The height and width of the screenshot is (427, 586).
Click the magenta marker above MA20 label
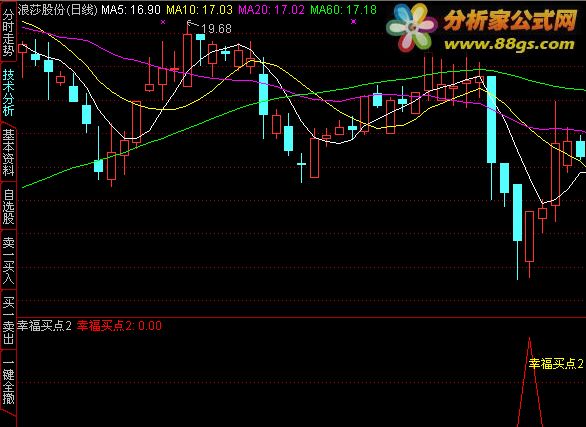(x=354, y=22)
